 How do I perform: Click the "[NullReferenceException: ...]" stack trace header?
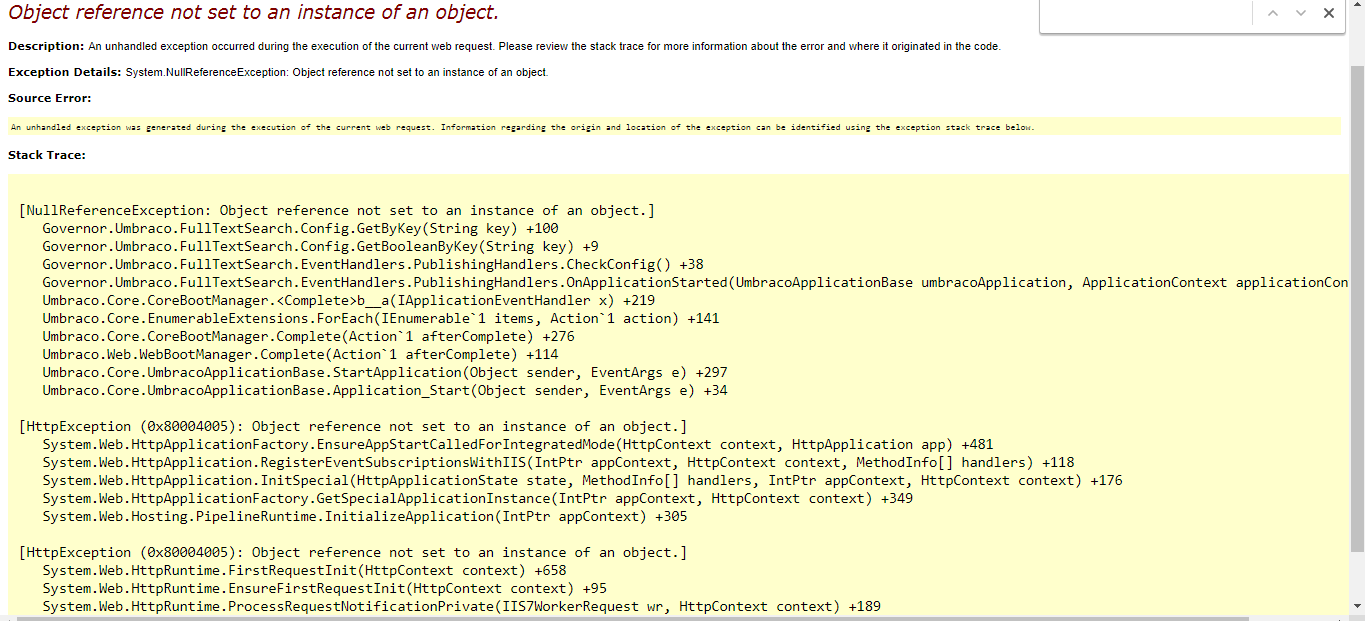click(x=337, y=210)
